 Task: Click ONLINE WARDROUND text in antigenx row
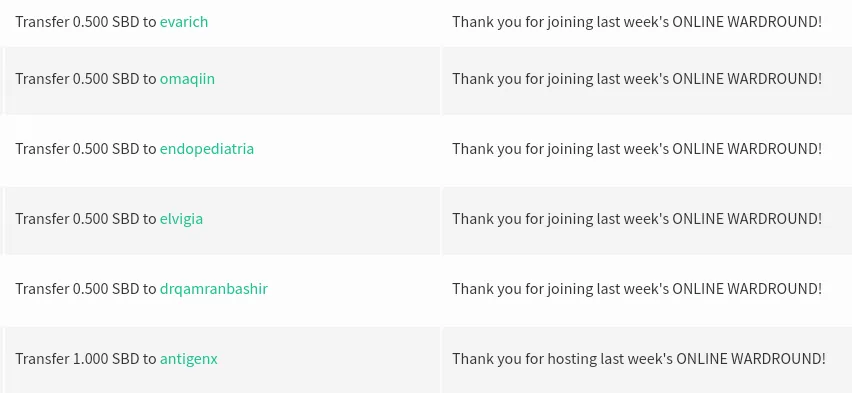751,359
